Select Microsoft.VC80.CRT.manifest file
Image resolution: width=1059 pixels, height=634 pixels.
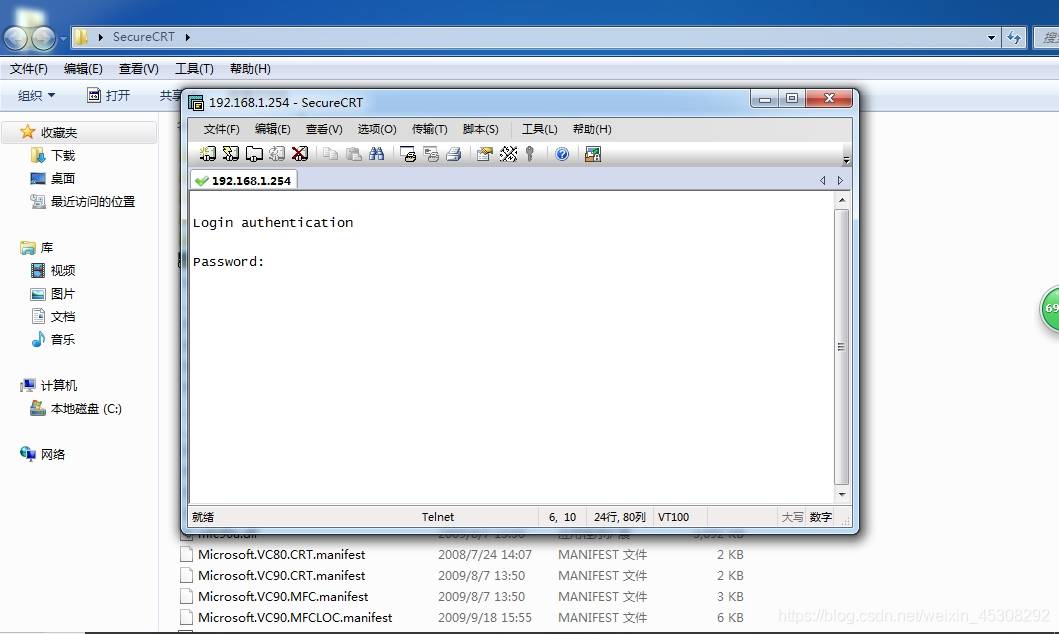pos(281,555)
